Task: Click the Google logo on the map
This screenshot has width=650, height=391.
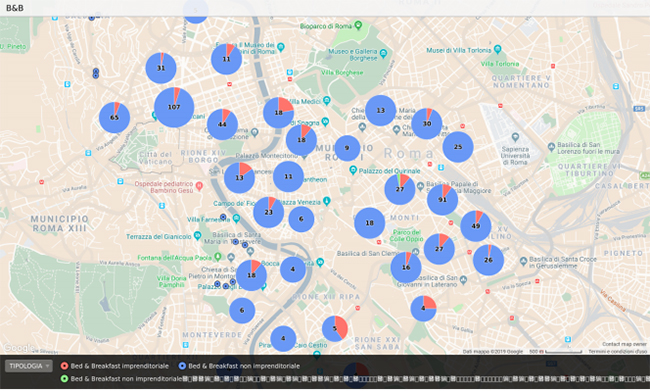Action: point(19,347)
